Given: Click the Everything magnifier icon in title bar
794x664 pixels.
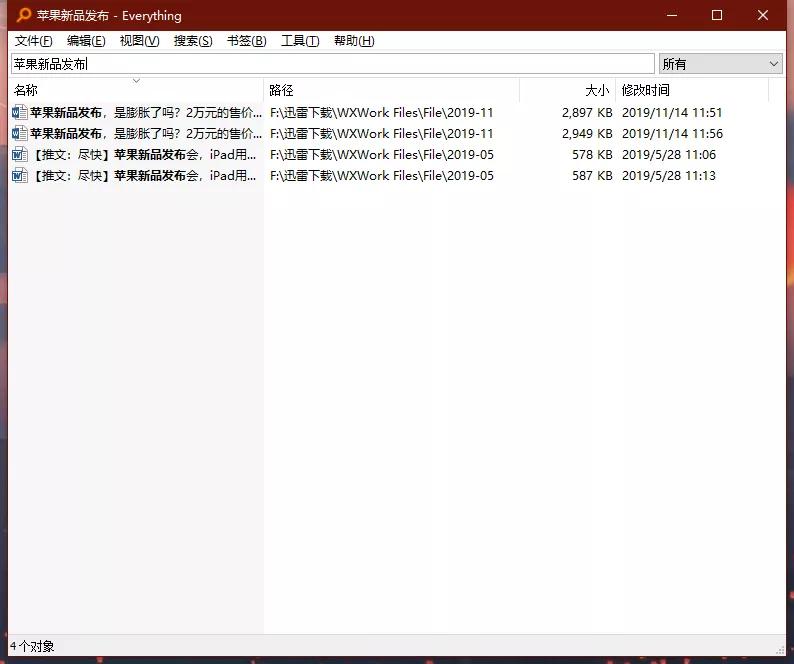Looking at the screenshot, I should pyautogui.click(x=23, y=15).
